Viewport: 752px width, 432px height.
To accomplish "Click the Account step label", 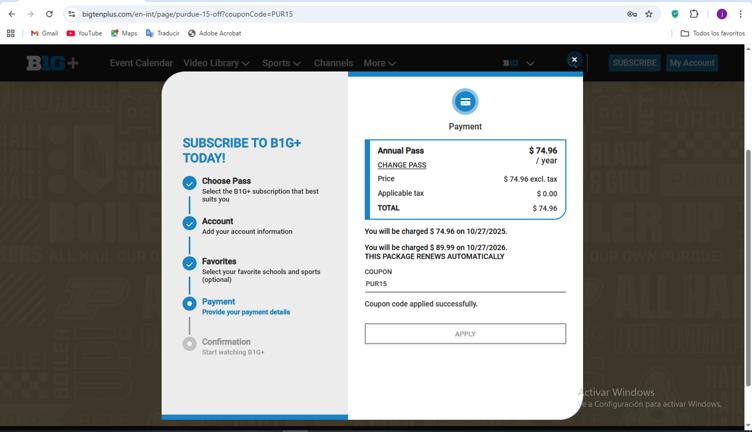I will pos(217,221).
